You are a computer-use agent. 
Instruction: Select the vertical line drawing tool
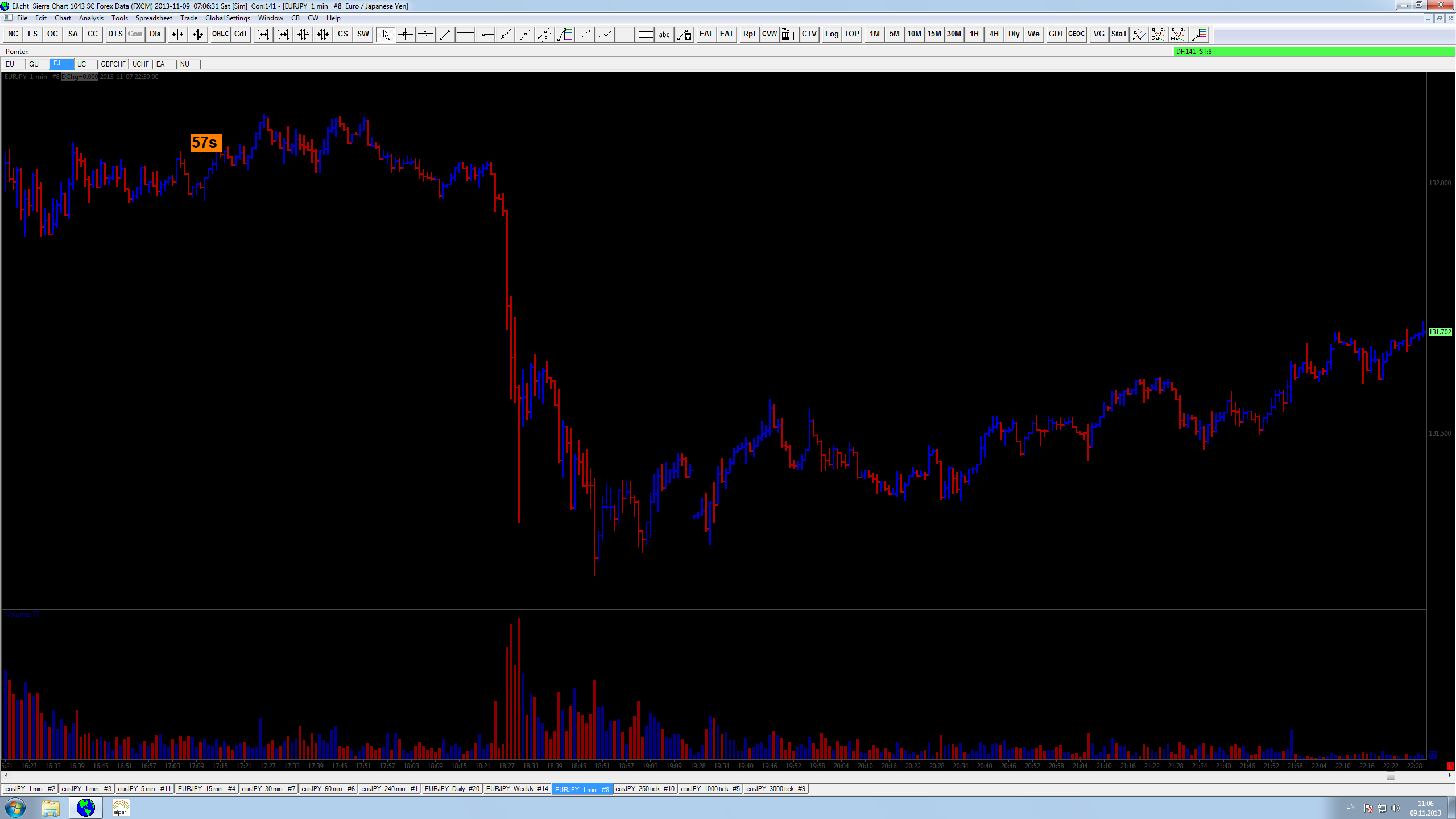pos(624,34)
